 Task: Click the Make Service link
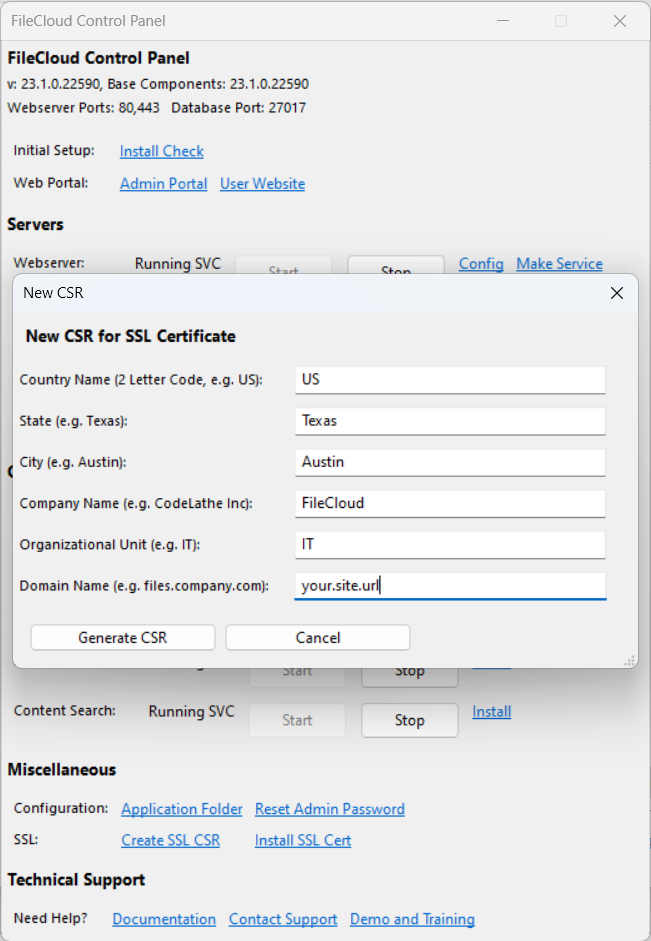point(559,264)
